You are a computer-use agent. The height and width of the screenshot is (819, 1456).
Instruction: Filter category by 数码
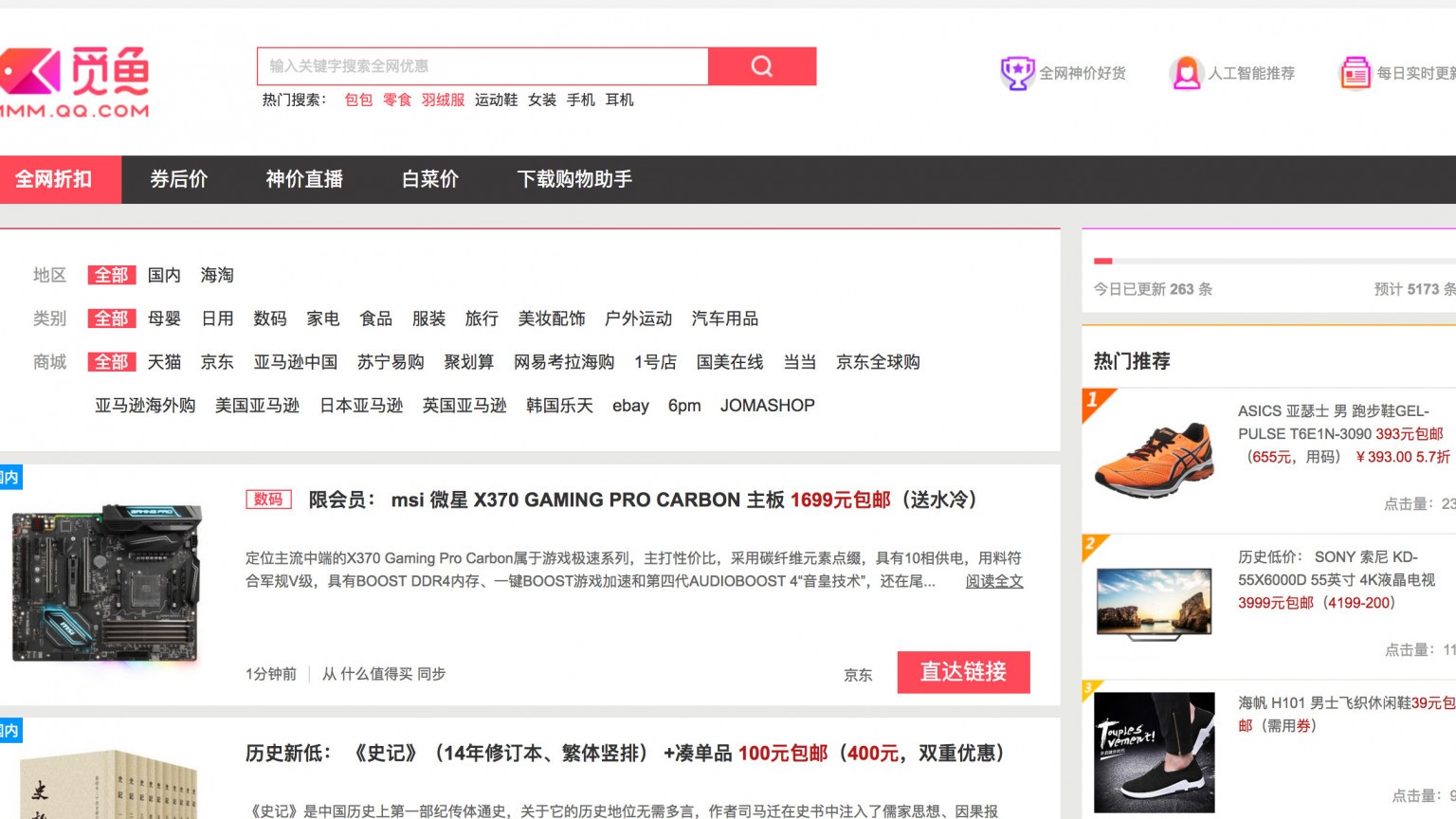(270, 318)
